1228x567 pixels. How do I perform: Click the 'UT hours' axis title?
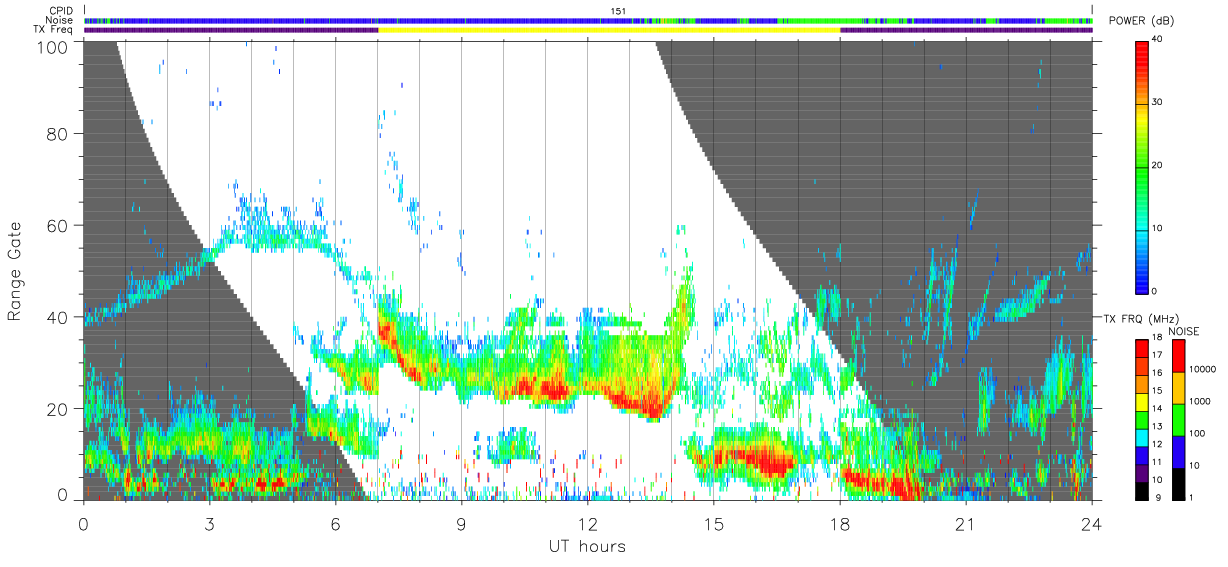coord(586,547)
